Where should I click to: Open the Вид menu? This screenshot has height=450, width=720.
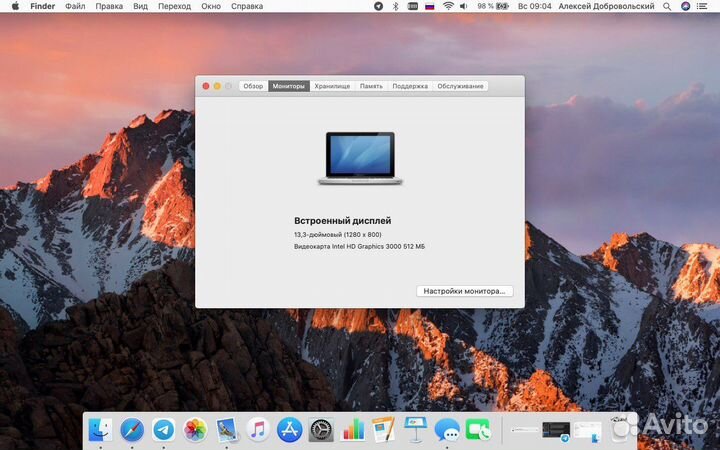[x=140, y=6]
